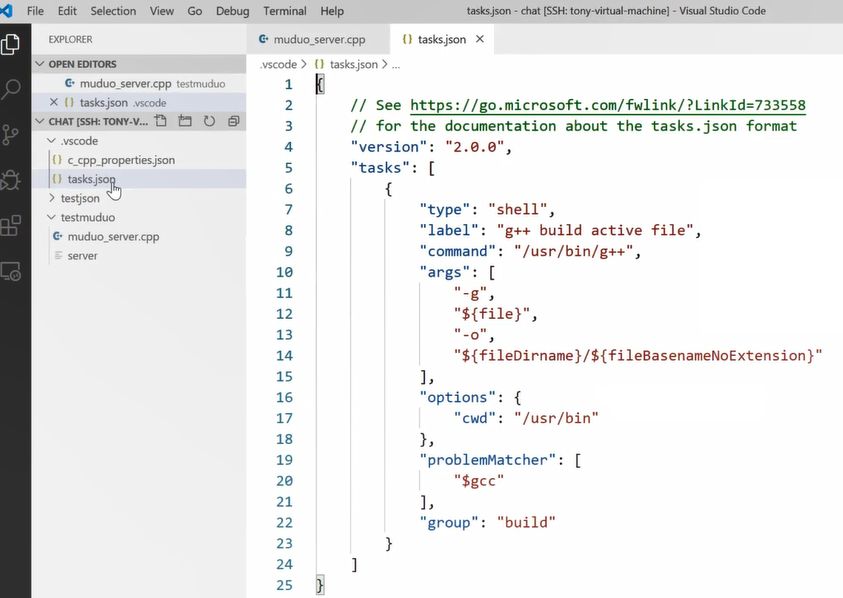The image size is (843, 598).
Task: Collapse the OPEN EDITORS section
Action: coord(82,64)
